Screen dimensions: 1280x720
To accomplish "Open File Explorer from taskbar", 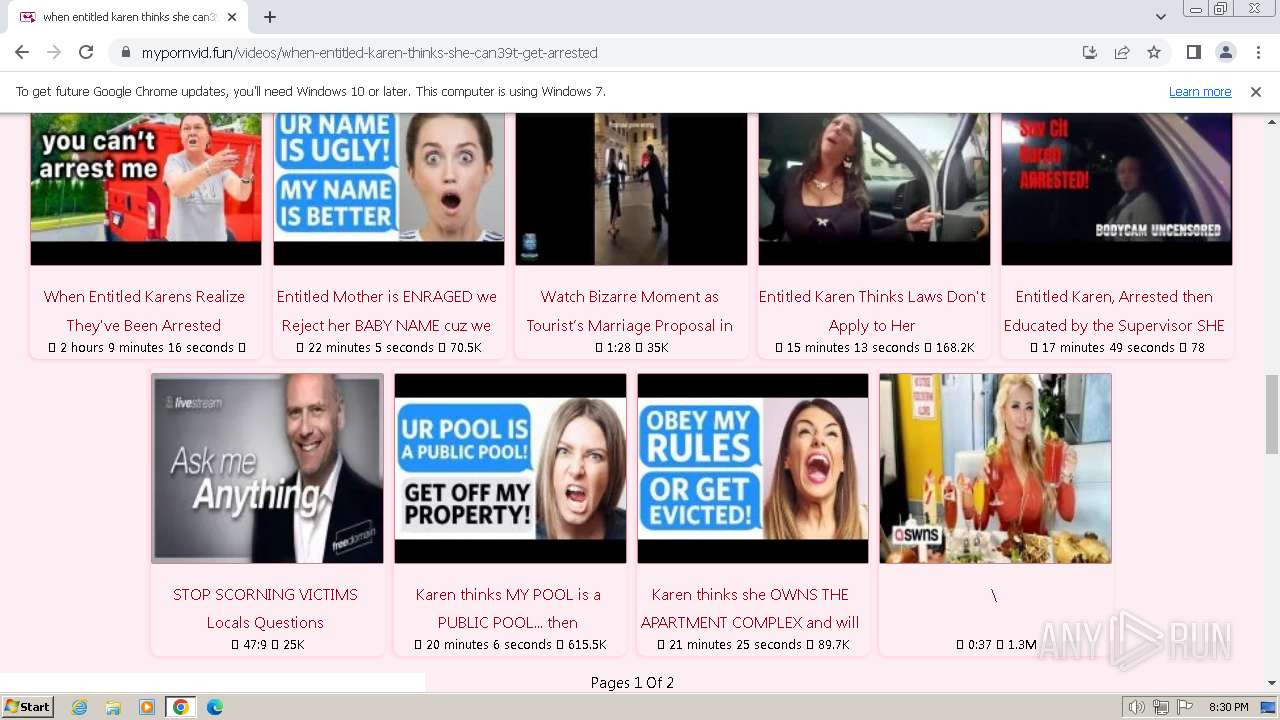I will point(113,707).
